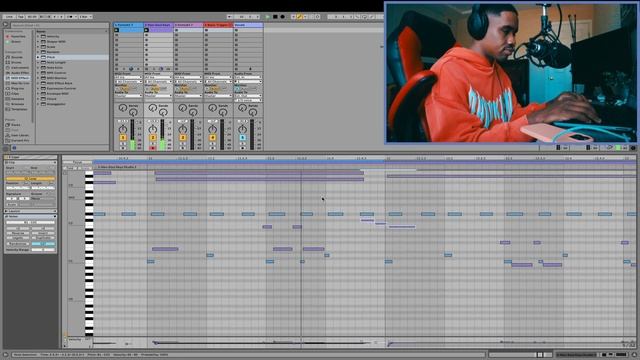Image resolution: width=640 pixels, height=360 pixels.
Task: Click the clip Invert button
Action: pyautogui.click(x=43, y=233)
